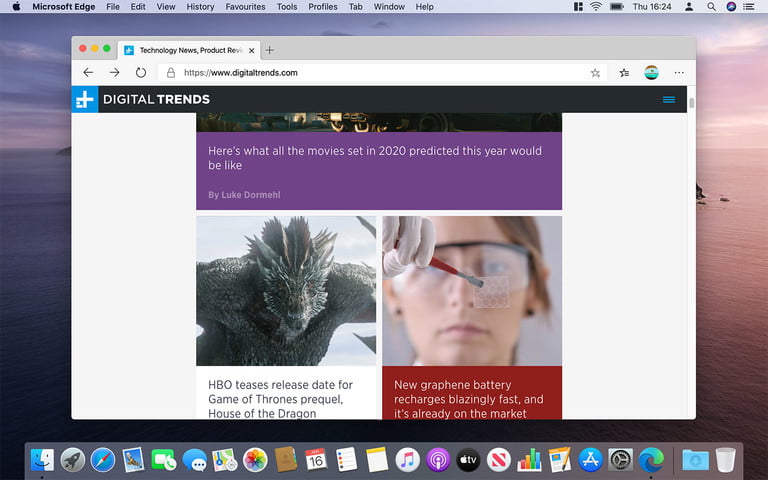Open Finder from the Dock
Image resolution: width=768 pixels, height=480 pixels.
tap(42, 460)
